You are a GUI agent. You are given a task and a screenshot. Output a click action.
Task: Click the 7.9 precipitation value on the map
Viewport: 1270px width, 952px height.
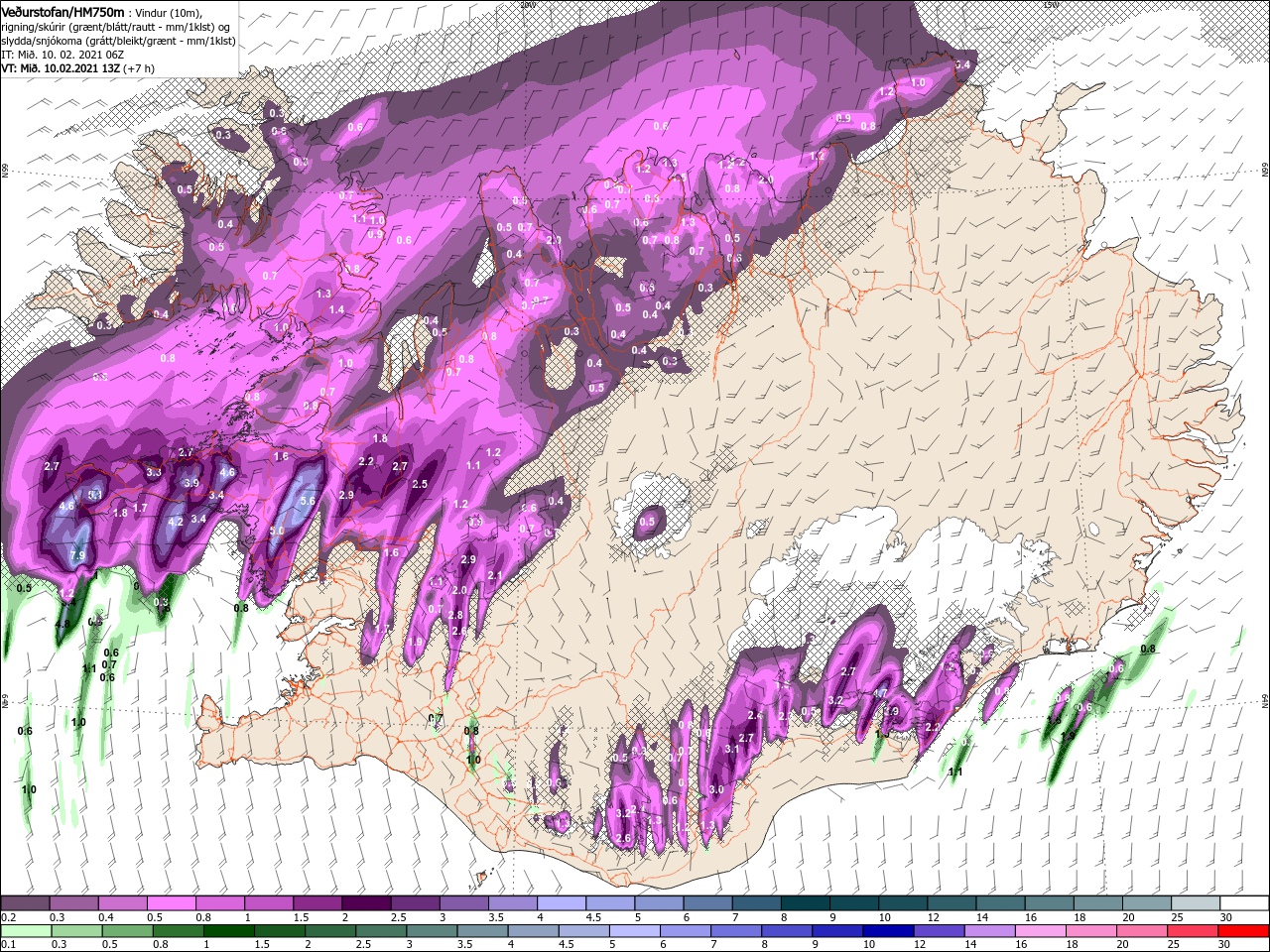[79, 556]
